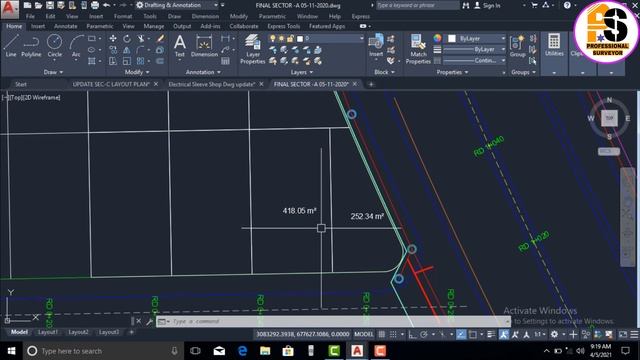The height and width of the screenshot is (360, 640).
Task: Click the MODEL space button in status bar
Action: [363, 334]
